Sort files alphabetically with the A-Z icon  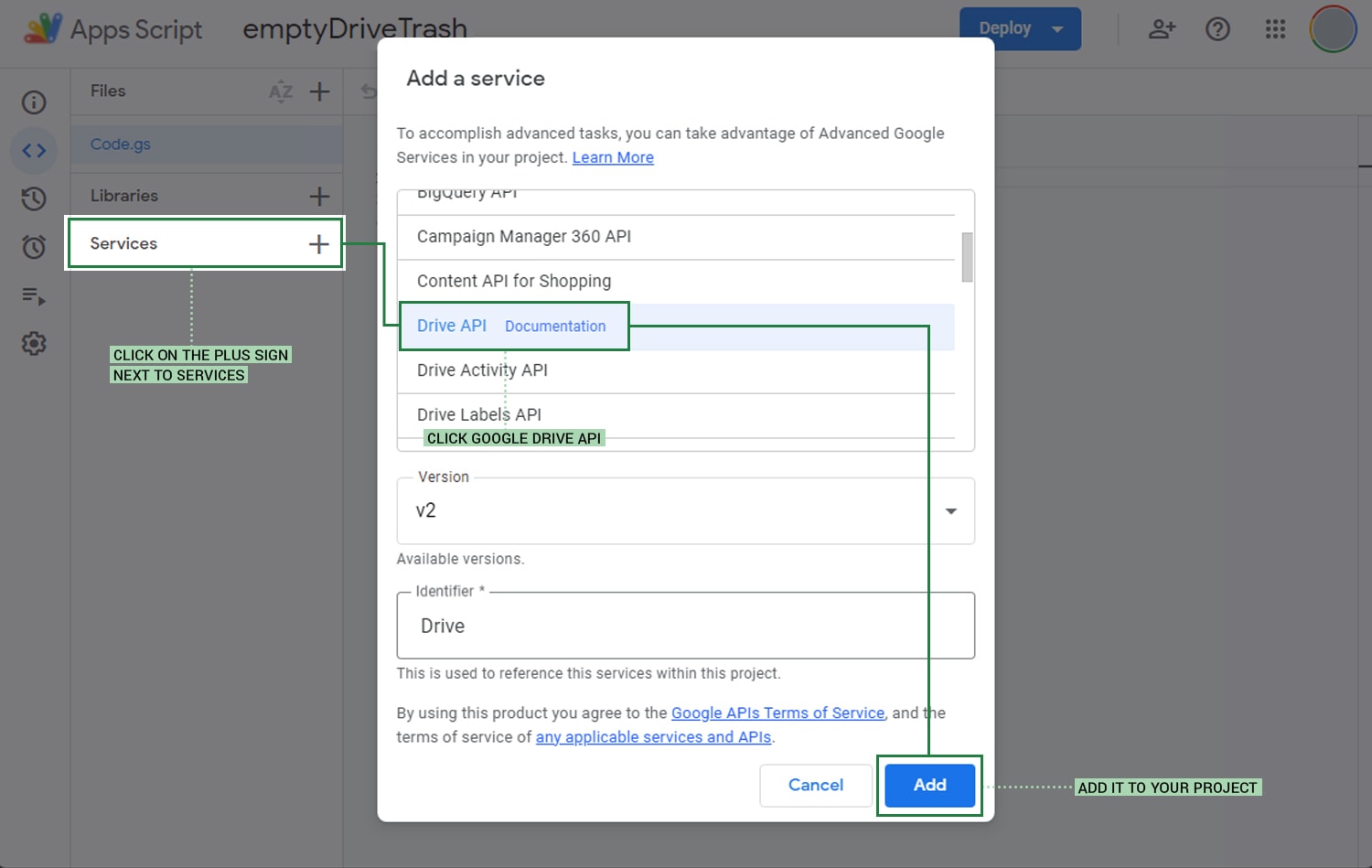281,91
